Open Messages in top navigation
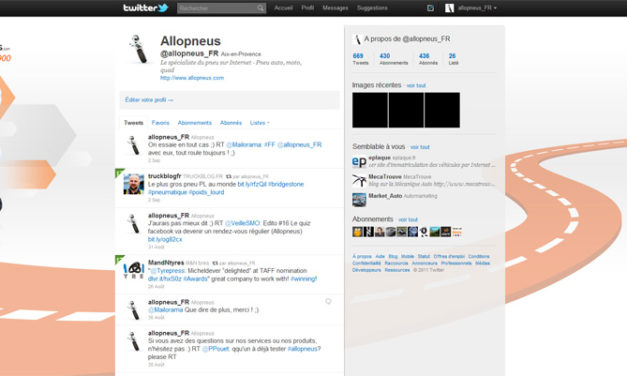Screen dimensions: 627x376 click(x=335, y=8)
